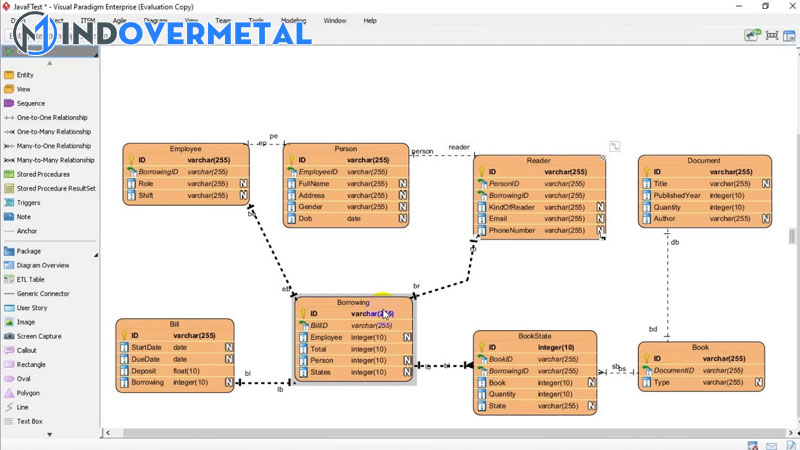Image resolution: width=800 pixels, height=450 pixels.
Task: Select the Polygon shape tool
Action: (29, 393)
